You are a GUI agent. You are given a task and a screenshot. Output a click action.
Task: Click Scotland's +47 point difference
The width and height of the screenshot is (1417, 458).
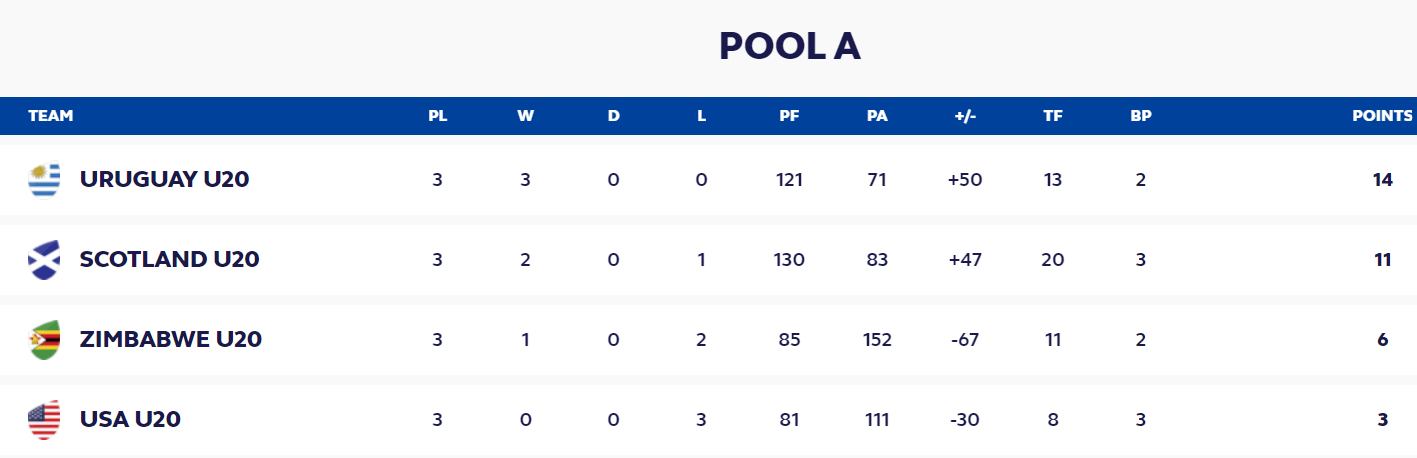pyautogui.click(x=965, y=260)
